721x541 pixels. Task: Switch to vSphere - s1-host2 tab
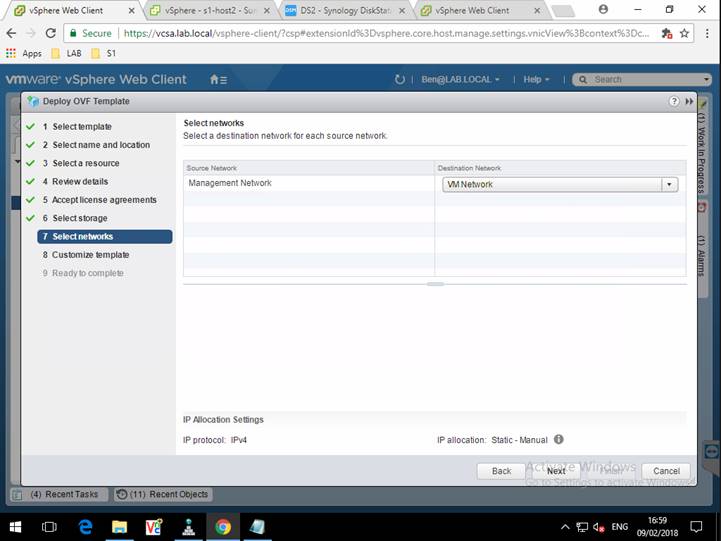pos(210,10)
